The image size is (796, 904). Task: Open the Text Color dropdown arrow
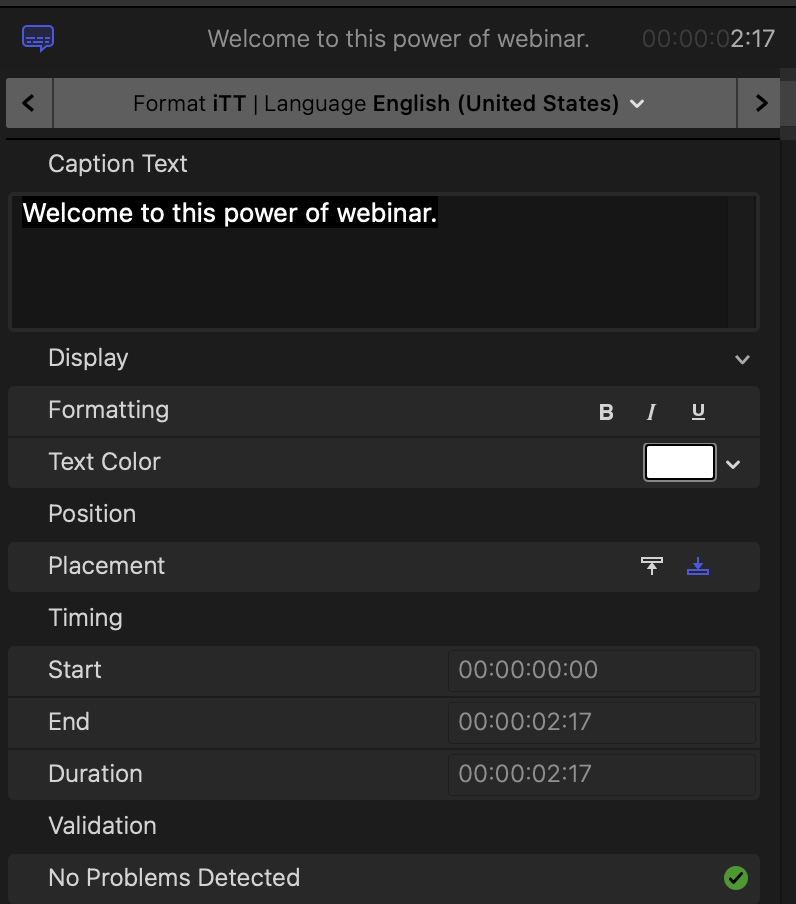pyautogui.click(x=733, y=464)
